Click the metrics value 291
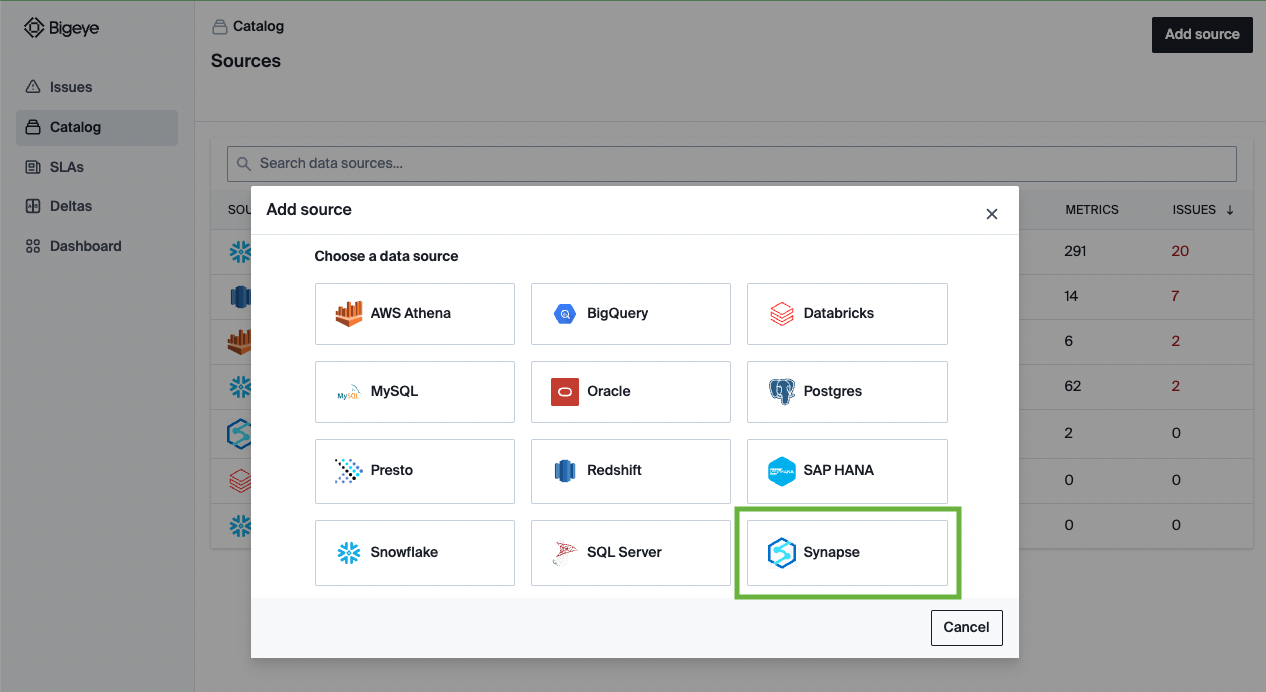The height and width of the screenshot is (692, 1266). 1077,251
